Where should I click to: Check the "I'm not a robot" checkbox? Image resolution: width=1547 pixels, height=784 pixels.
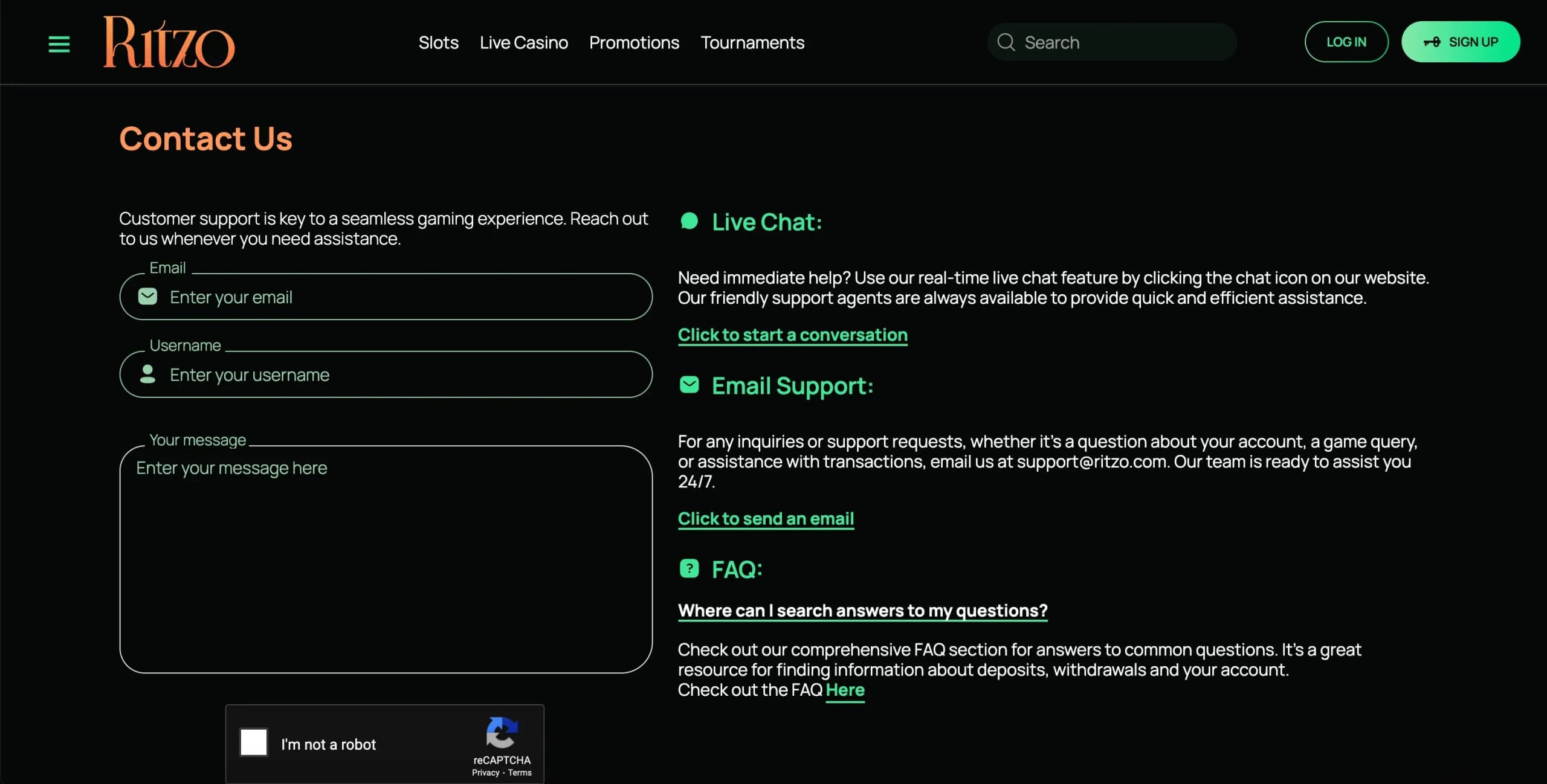[x=253, y=743]
